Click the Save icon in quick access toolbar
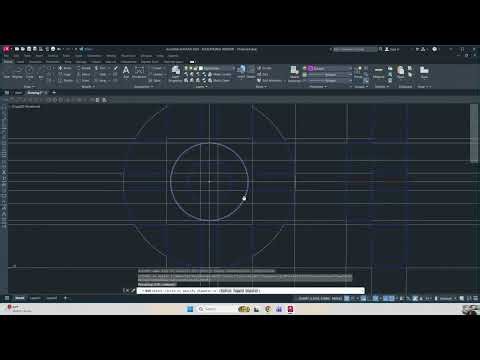Viewport: 480px width, 360px height. (x=29, y=49)
